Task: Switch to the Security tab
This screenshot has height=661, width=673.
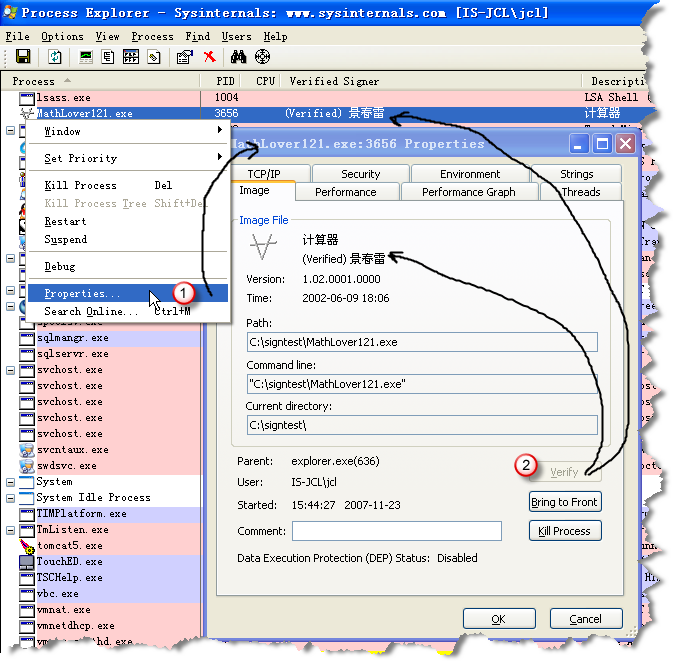Action: 361,173
